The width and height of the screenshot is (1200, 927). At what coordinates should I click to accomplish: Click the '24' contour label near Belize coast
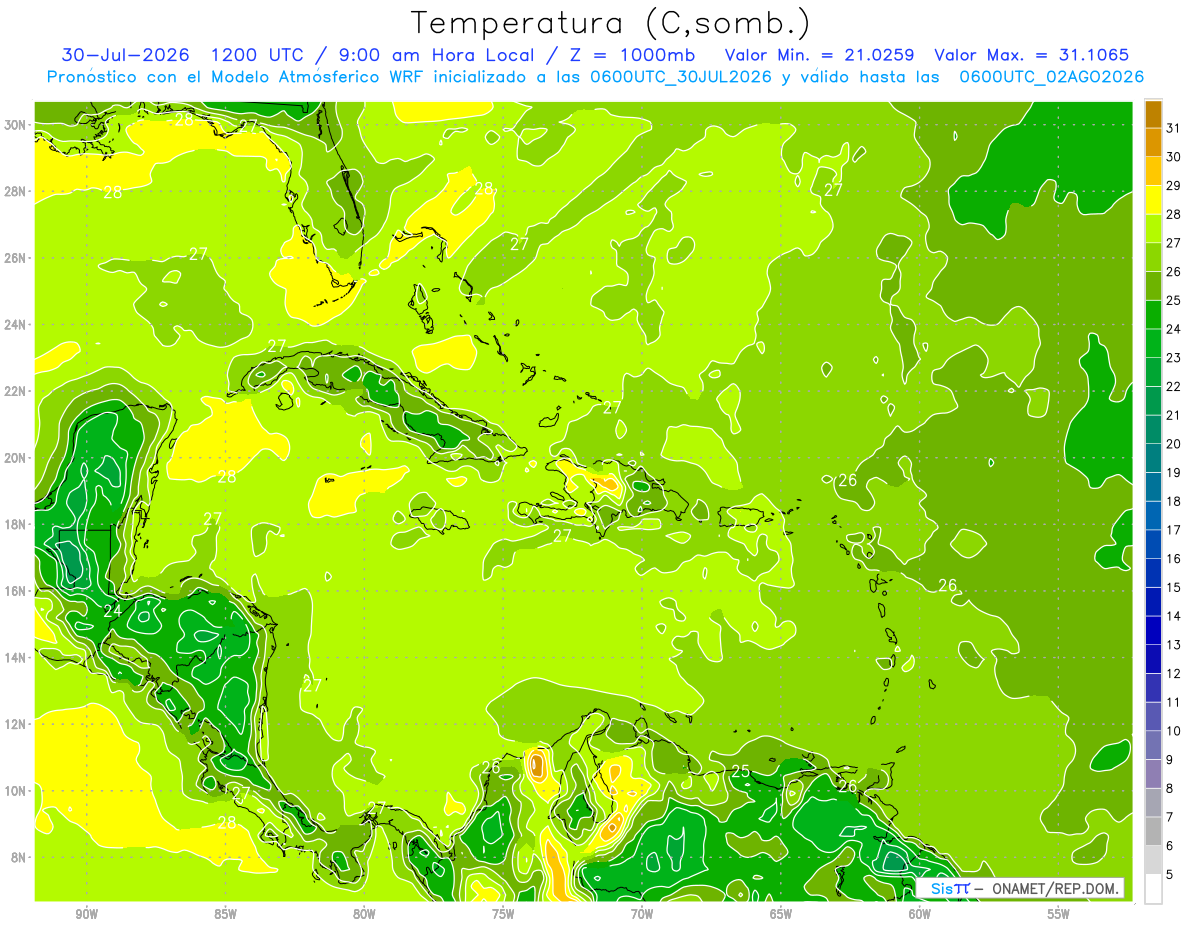(113, 610)
